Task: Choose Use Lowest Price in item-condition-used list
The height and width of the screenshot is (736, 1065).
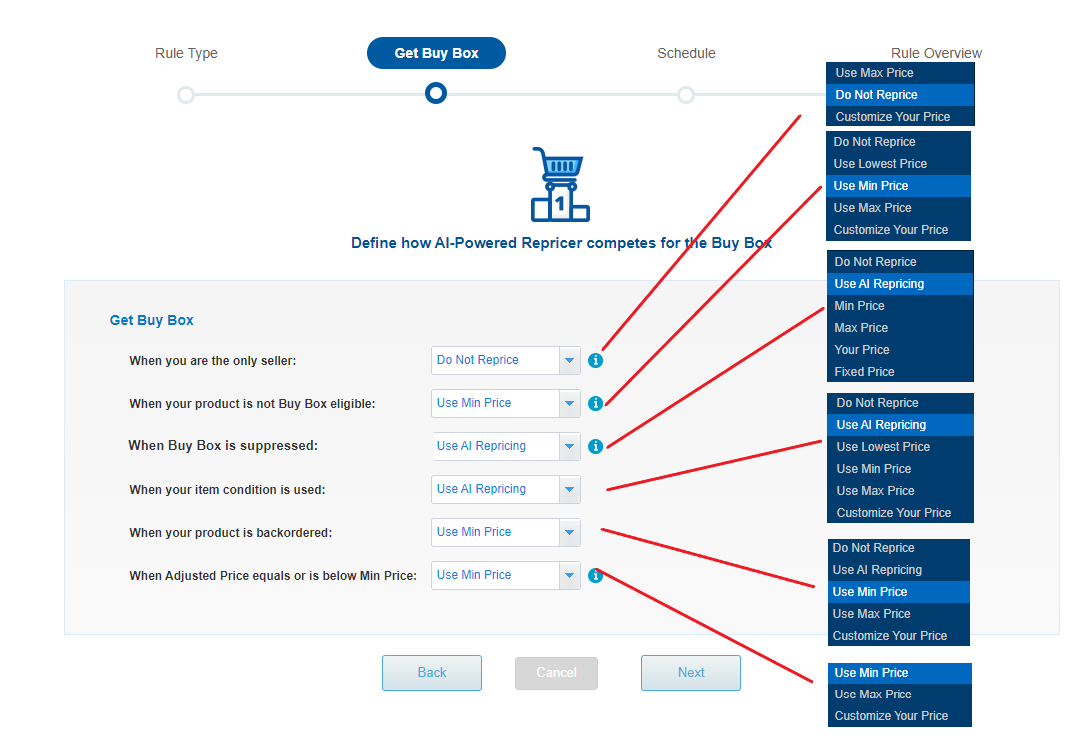Action: 900,447
